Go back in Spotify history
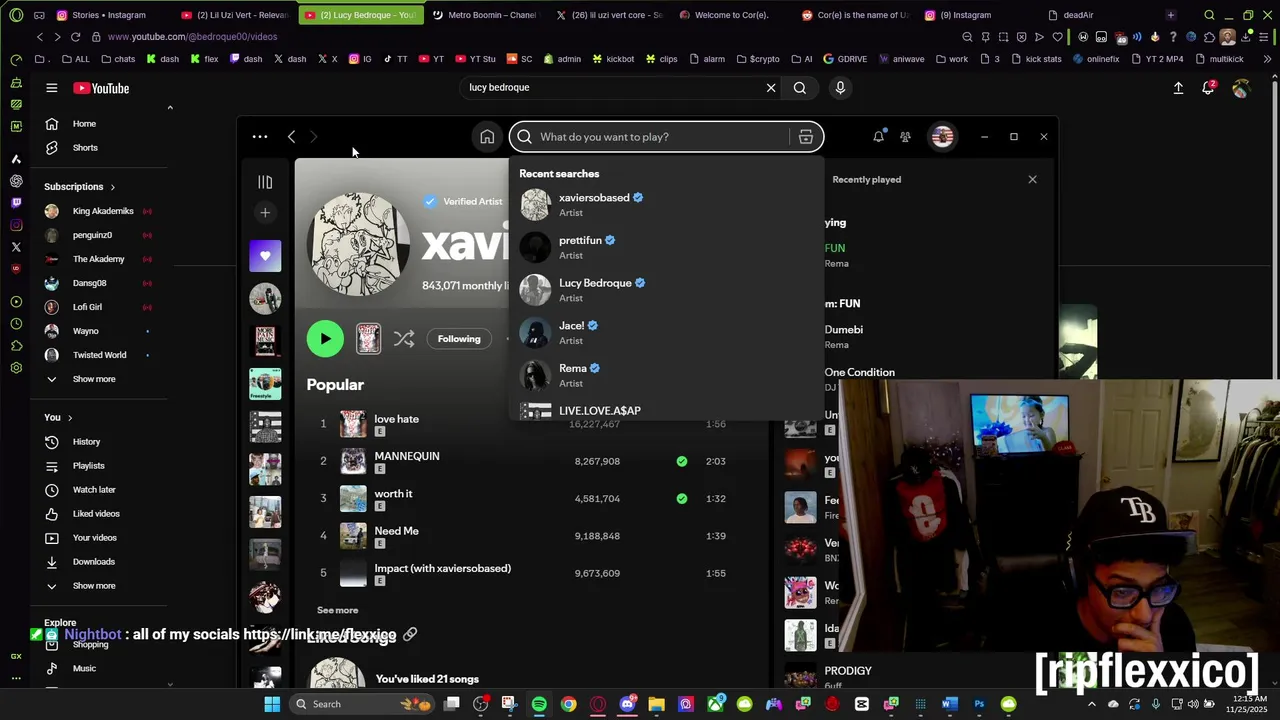Screen dimensions: 1280x720 point(291,137)
